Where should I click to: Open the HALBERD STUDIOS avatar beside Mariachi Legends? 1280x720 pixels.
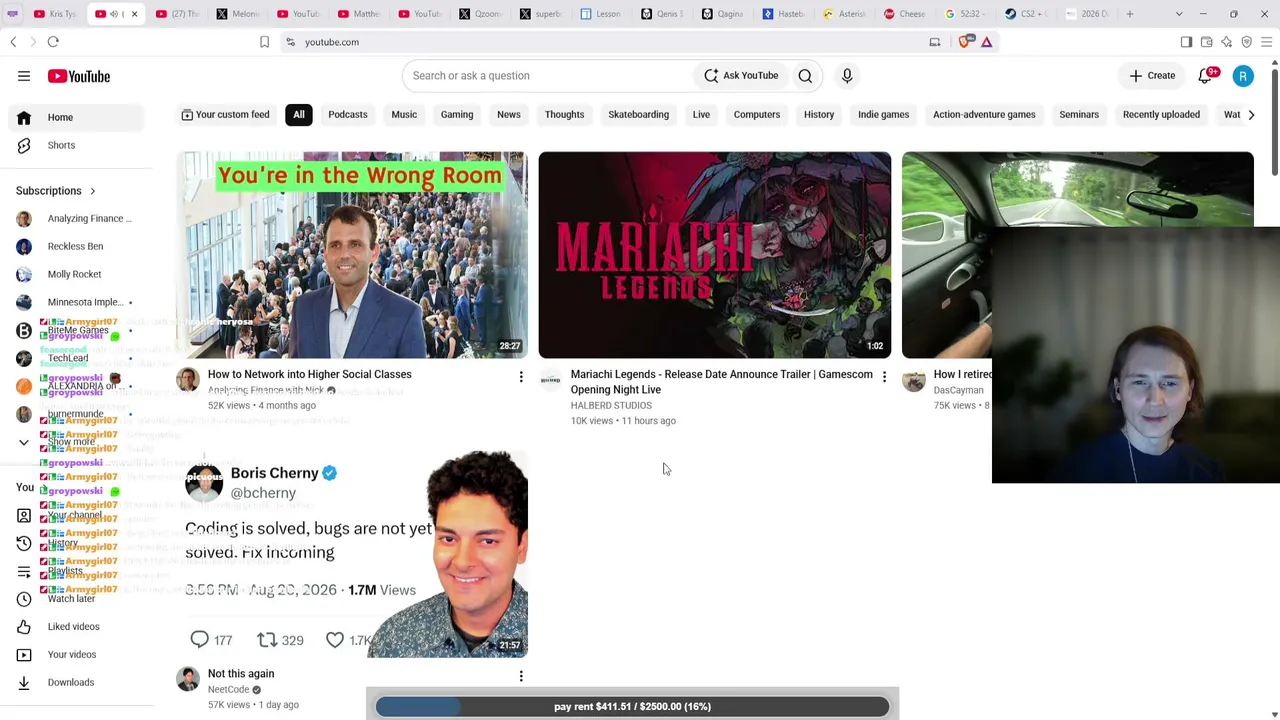click(550, 379)
